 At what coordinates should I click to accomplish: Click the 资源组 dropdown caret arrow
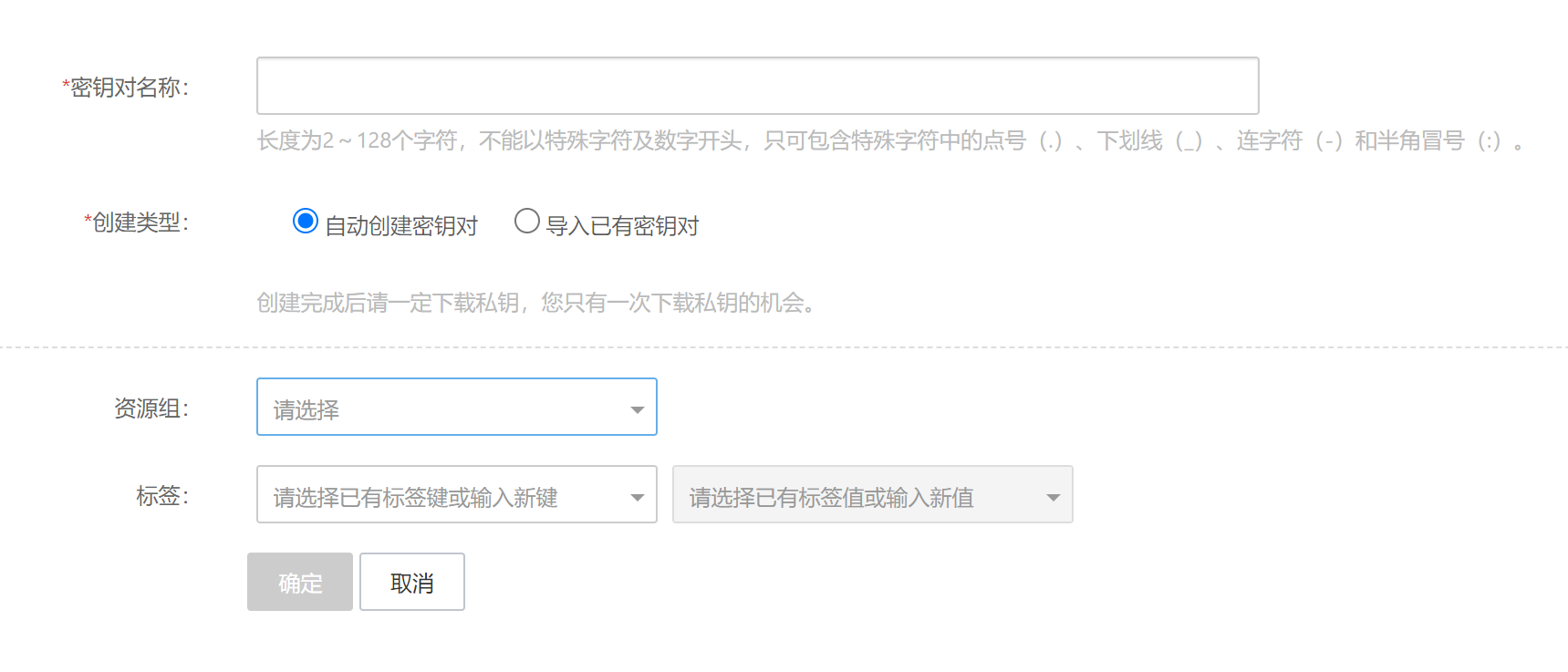(x=638, y=410)
